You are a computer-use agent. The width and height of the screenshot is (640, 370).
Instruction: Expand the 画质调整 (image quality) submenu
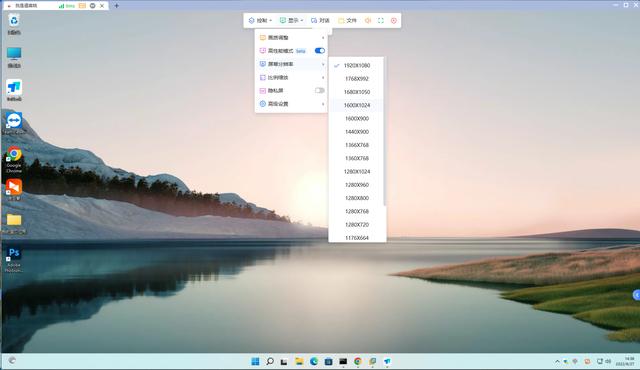pyautogui.click(x=291, y=38)
